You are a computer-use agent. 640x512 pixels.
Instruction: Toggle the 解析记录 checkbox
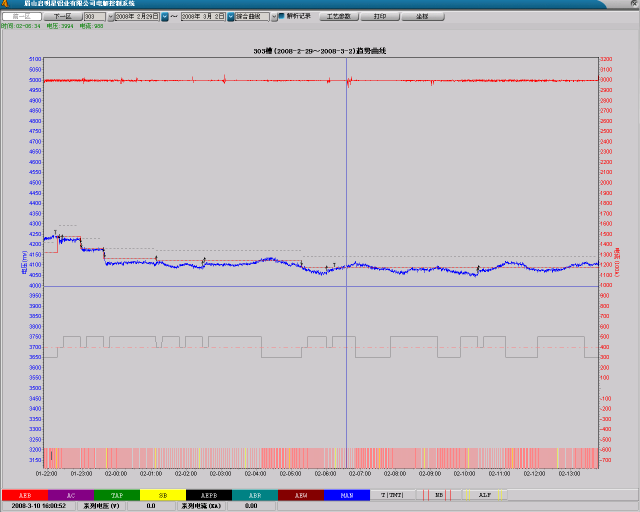click(281, 17)
